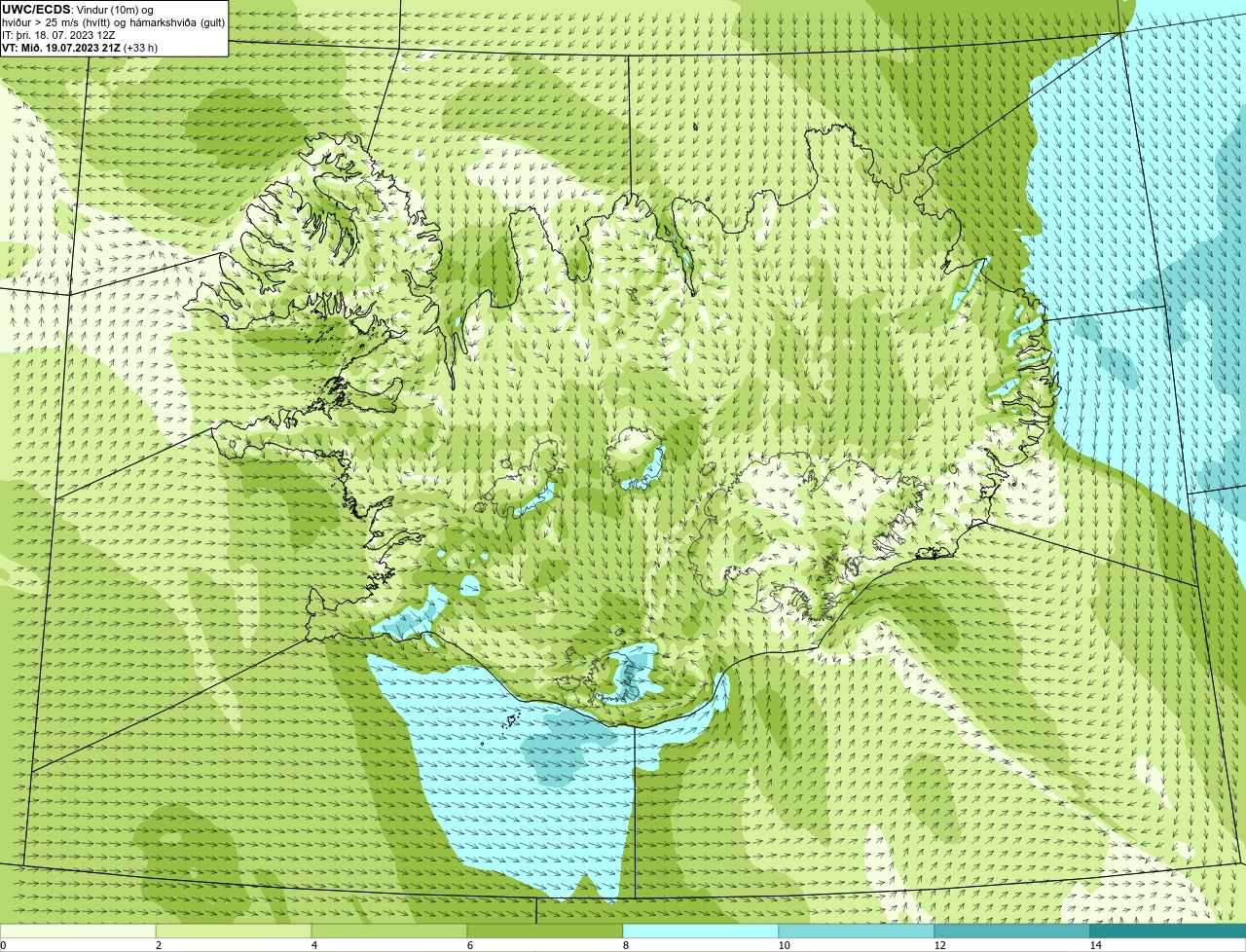Click the 10–12 m/s legend color swatch
Screen dimensions: 1246x952
(857, 931)
